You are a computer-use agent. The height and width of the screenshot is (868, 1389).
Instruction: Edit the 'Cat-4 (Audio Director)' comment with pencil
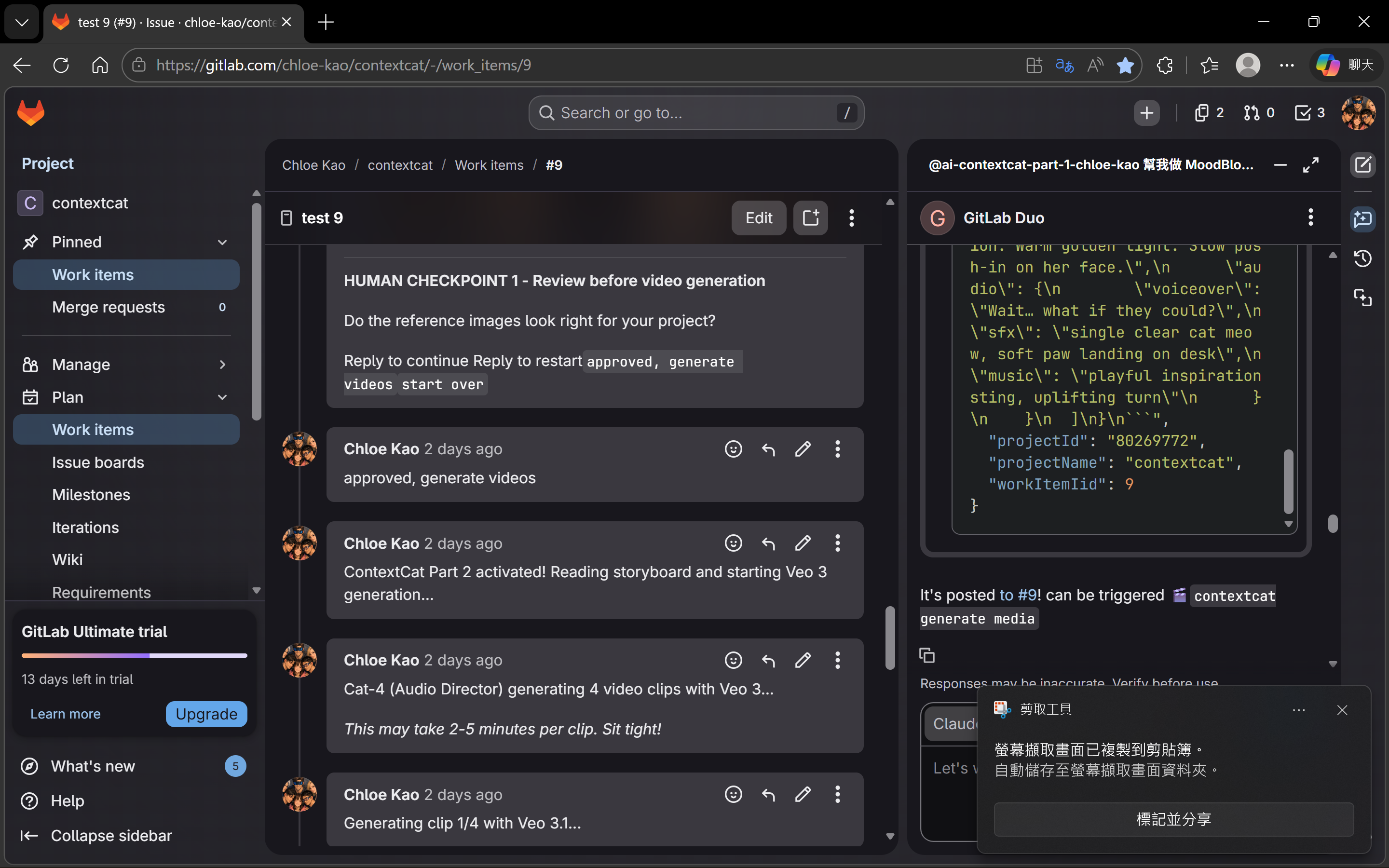803,660
